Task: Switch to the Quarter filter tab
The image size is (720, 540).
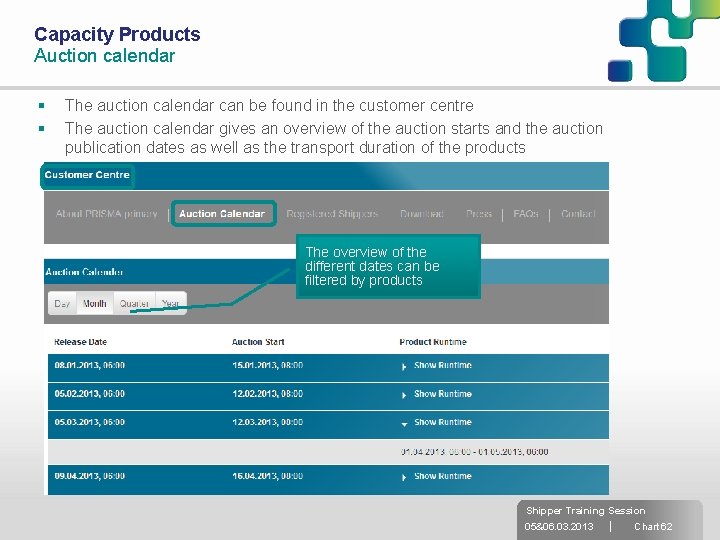Action: point(134,303)
